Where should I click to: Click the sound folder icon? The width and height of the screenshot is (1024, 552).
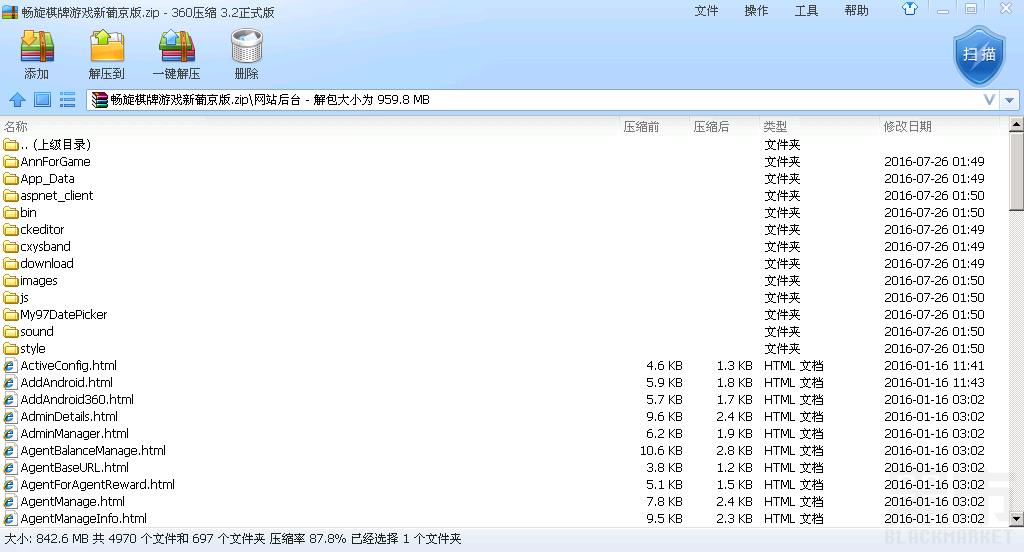[x=10, y=331]
